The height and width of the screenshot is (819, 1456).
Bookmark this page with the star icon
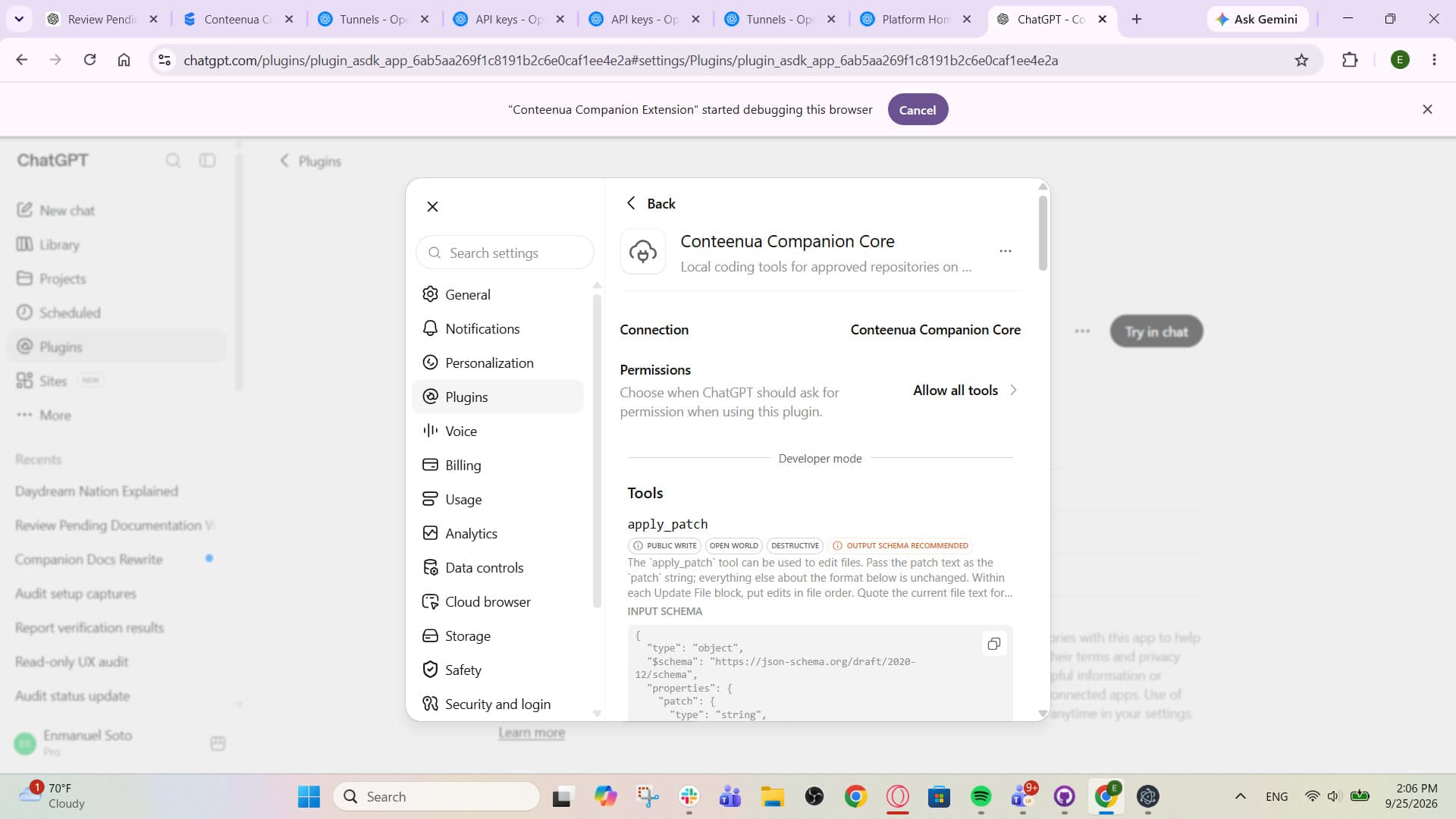pyautogui.click(x=1301, y=60)
